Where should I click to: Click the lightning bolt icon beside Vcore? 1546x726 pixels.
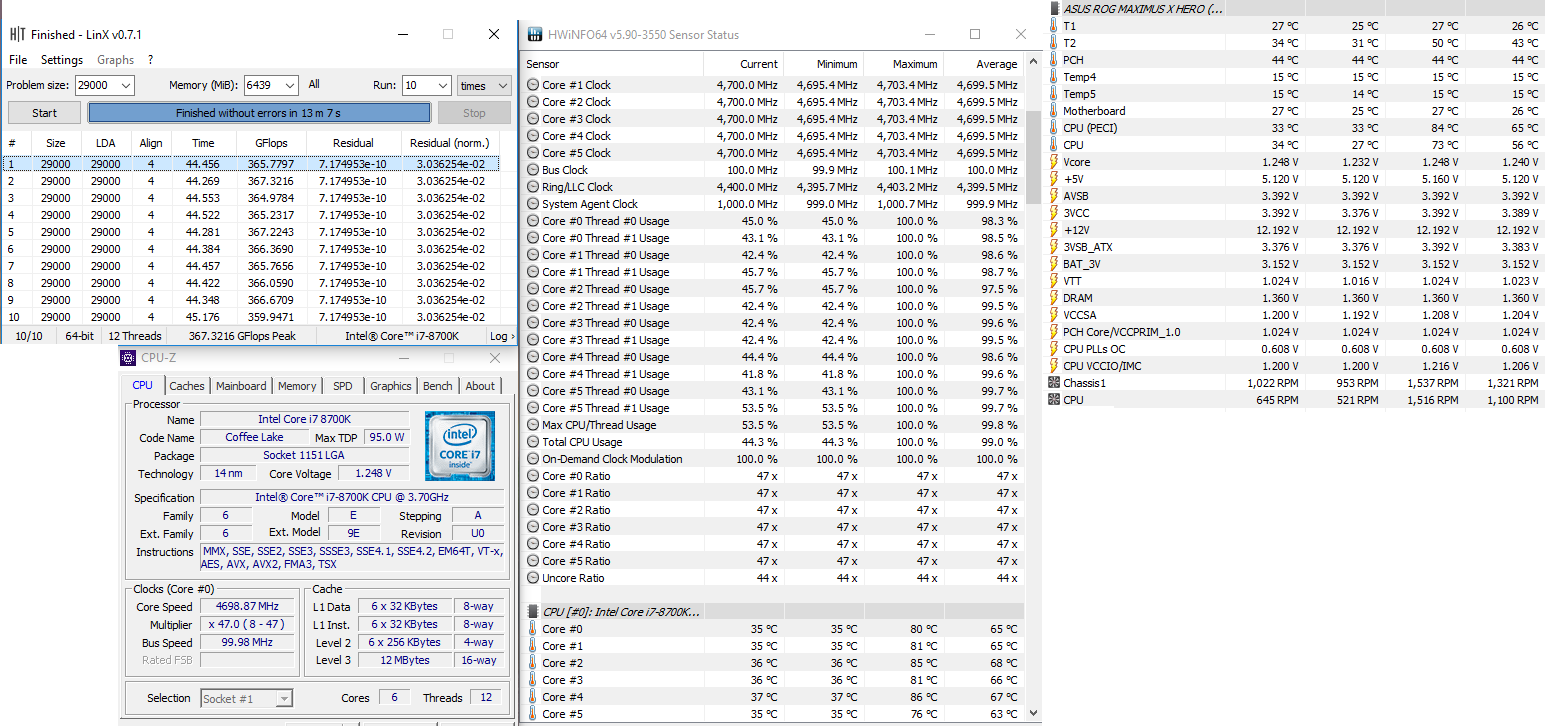(x=1053, y=162)
